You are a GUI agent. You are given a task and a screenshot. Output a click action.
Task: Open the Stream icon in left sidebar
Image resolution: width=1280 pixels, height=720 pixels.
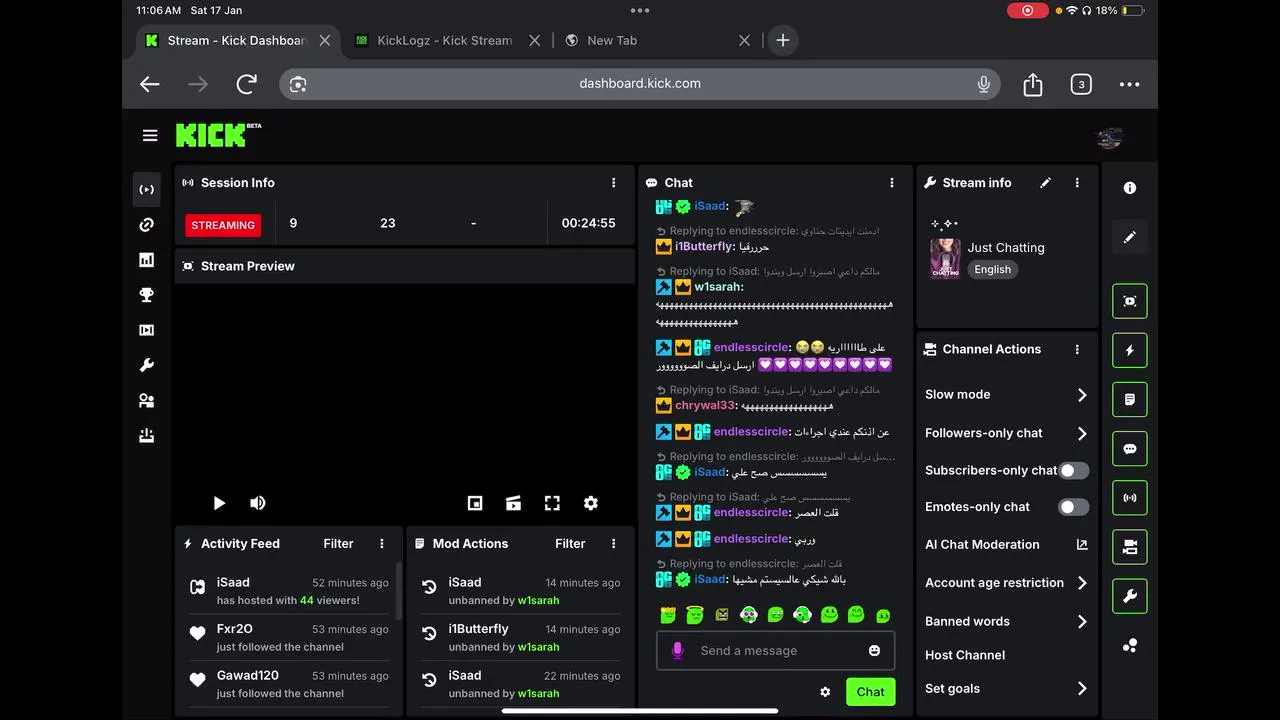(x=147, y=189)
